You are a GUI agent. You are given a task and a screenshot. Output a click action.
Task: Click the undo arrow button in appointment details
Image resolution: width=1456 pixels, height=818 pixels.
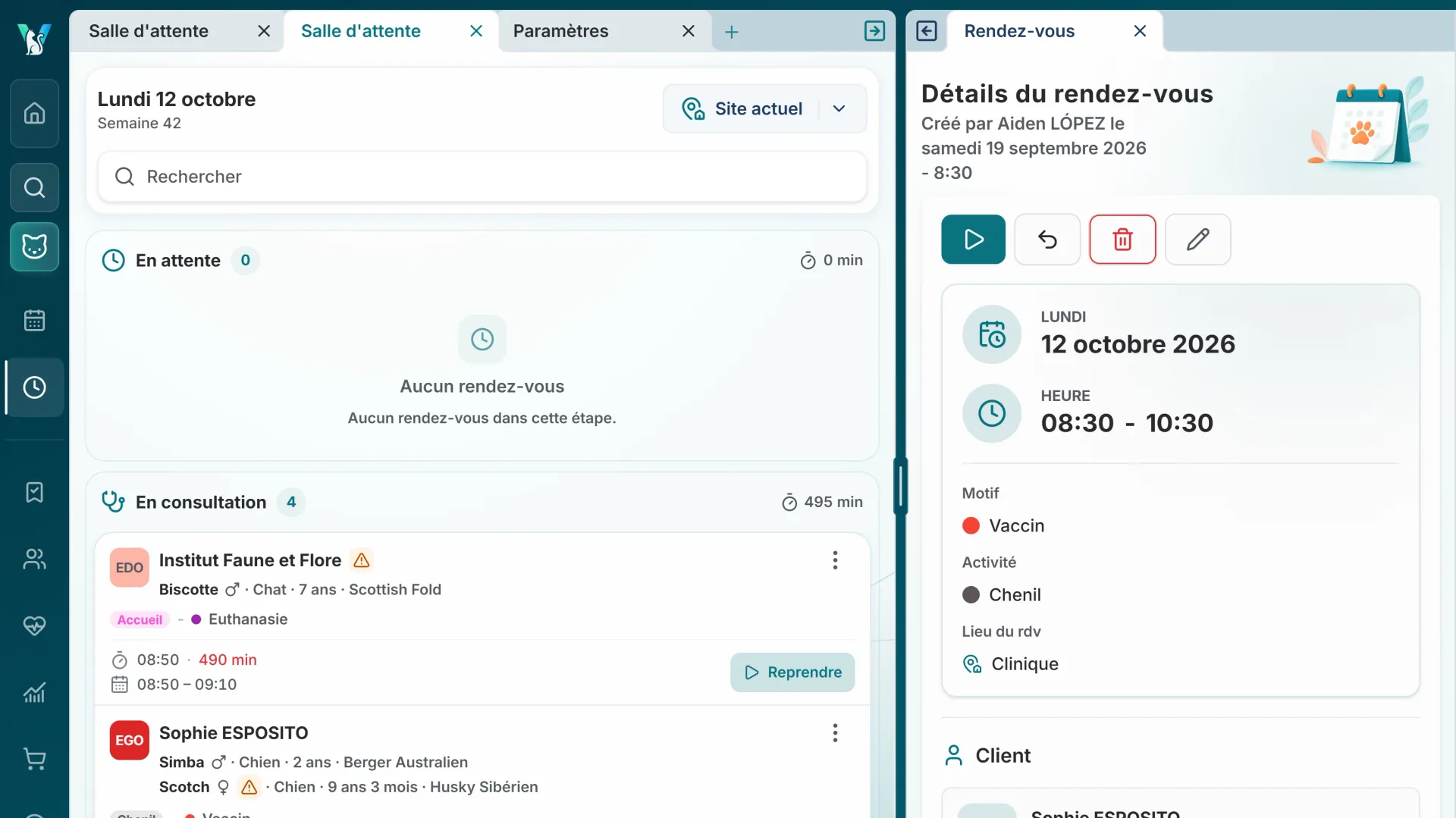tap(1047, 240)
